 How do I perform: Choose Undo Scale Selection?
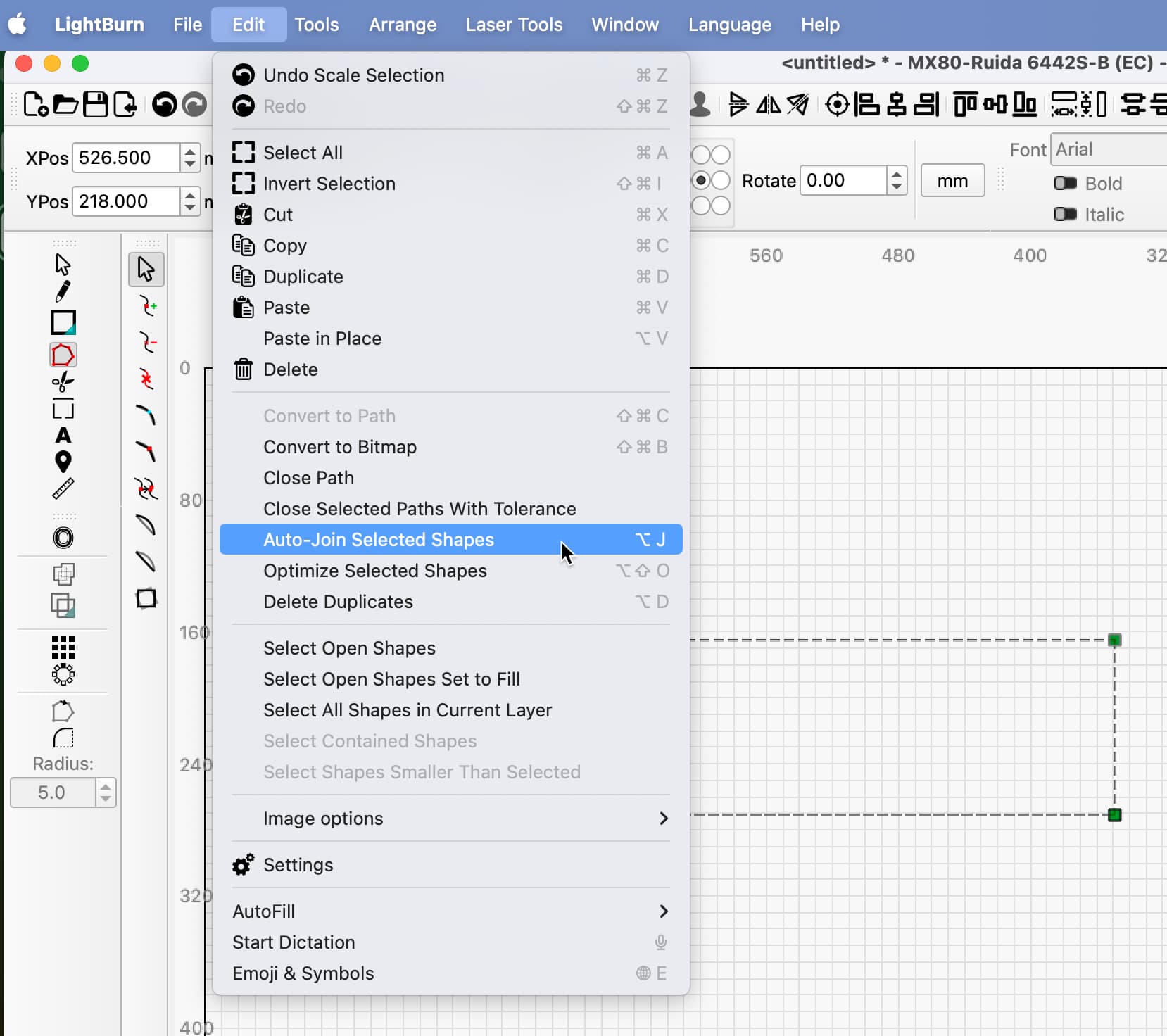tap(450, 75)
